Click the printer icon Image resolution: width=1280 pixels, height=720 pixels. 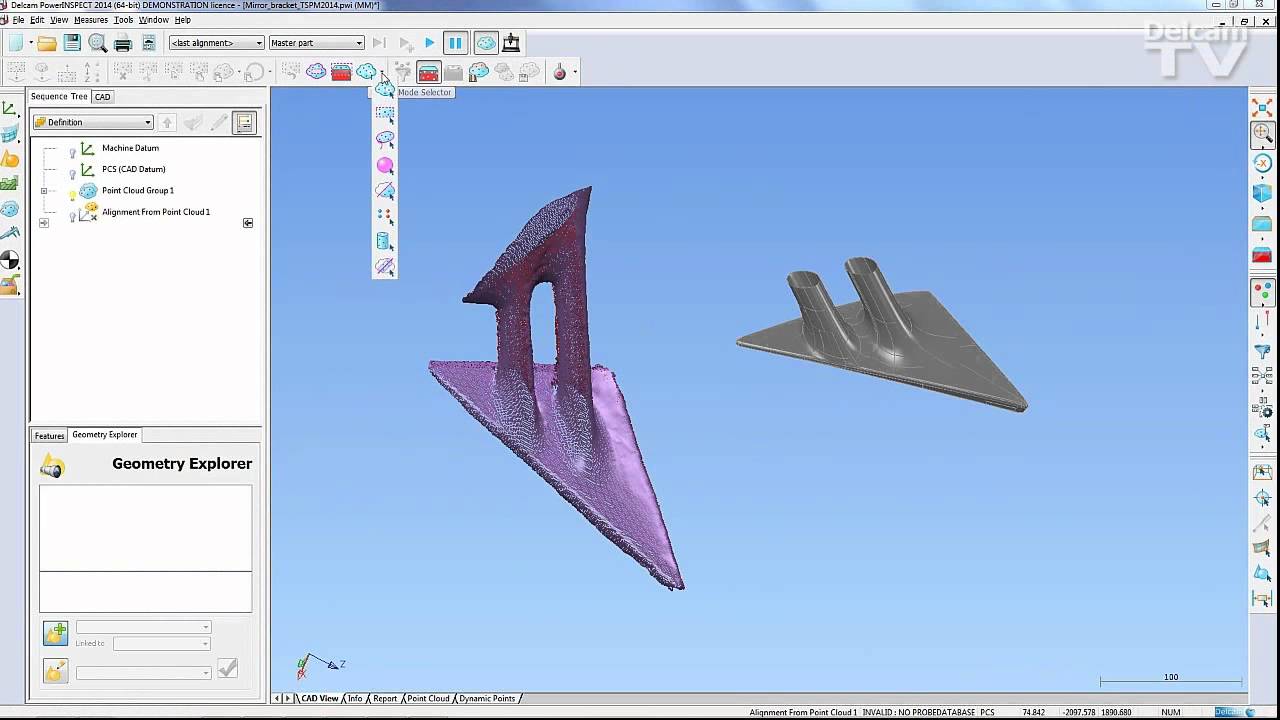tap(123, 43)
